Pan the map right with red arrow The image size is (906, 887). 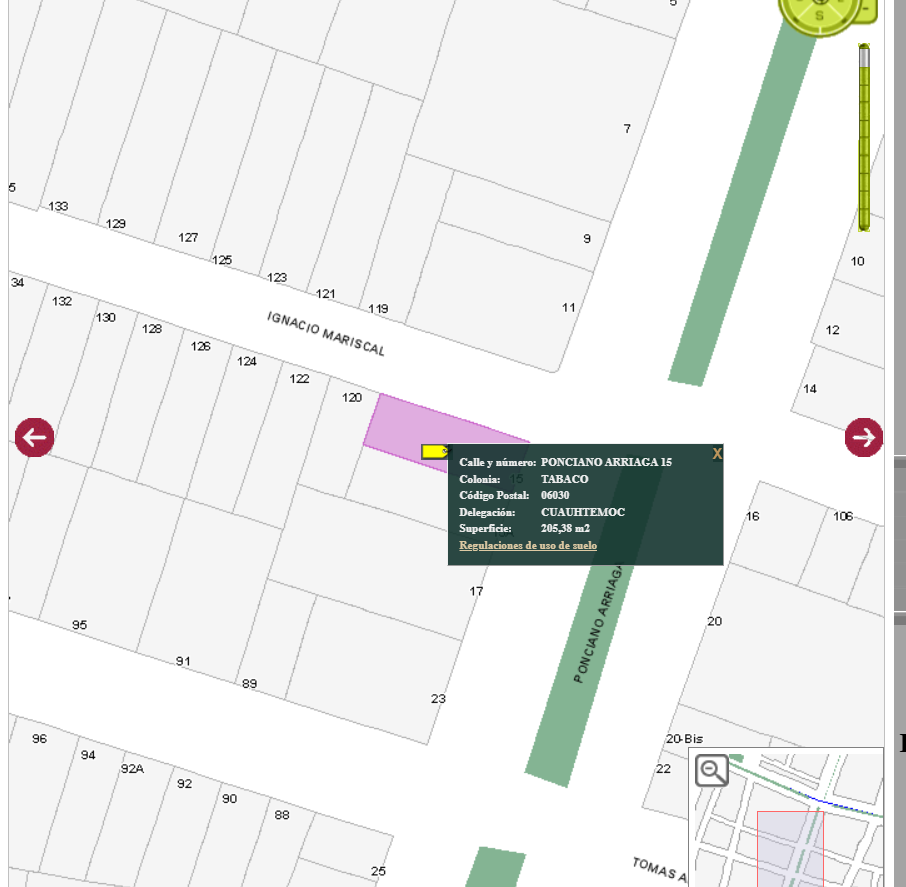pos(864,437)
